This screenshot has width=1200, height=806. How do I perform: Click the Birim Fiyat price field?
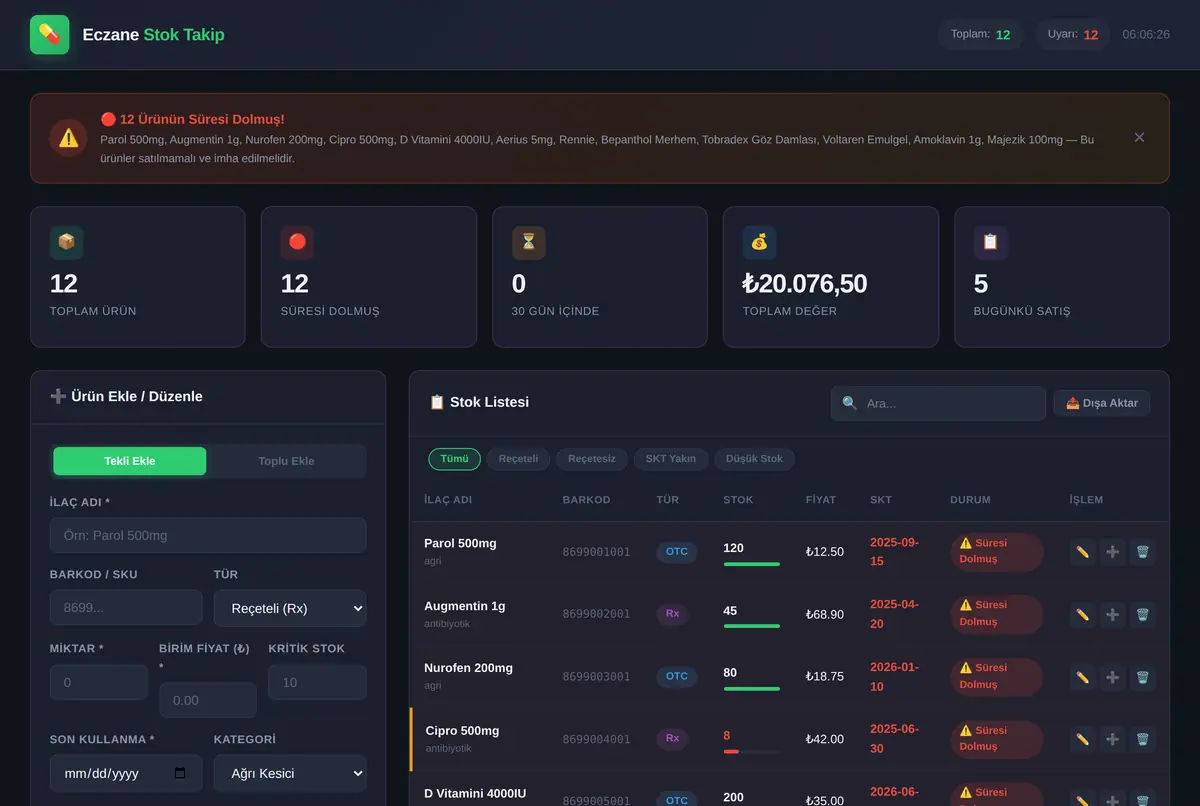click(208, 700)
